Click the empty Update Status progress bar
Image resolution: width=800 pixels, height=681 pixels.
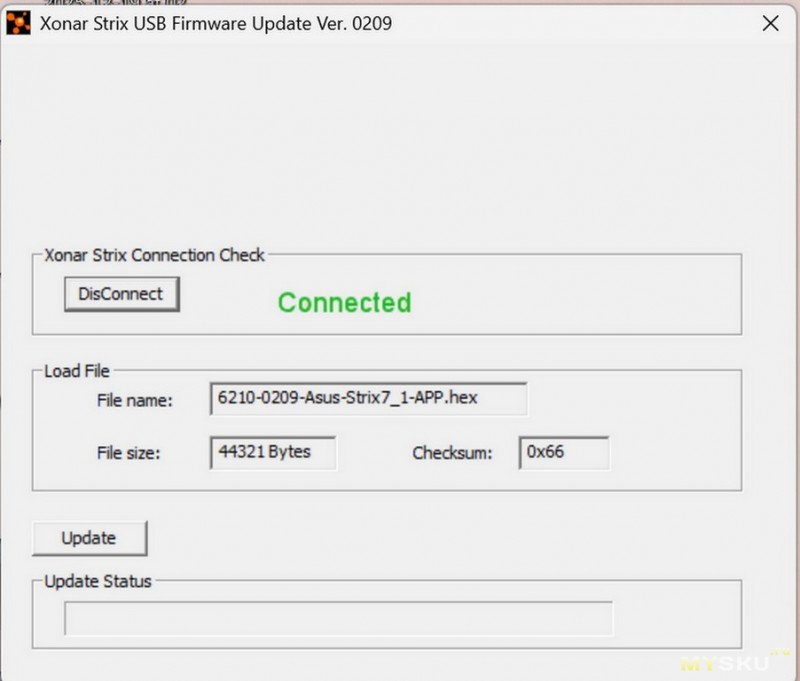click(338, 618)
